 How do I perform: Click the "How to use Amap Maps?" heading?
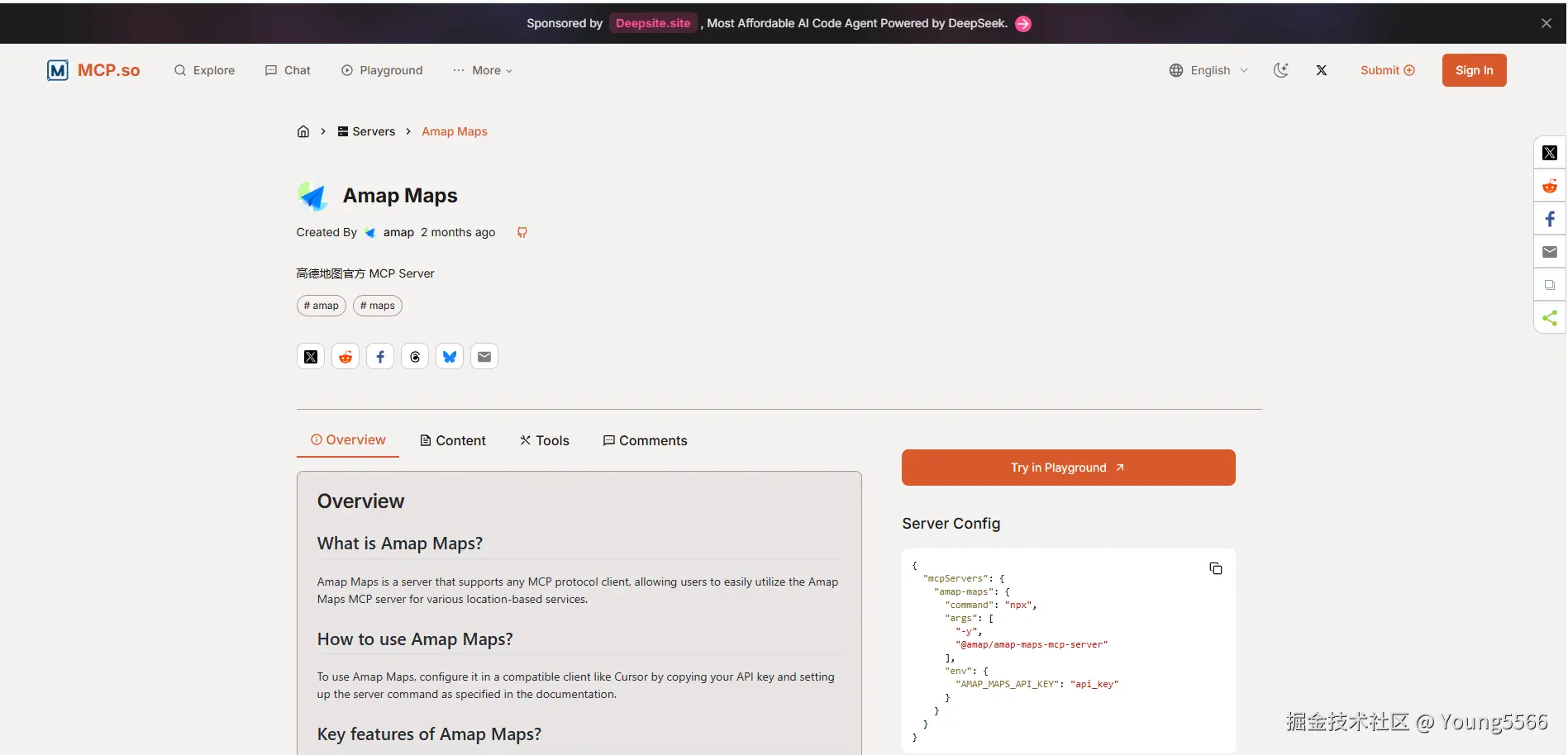(x=415, y=639)
